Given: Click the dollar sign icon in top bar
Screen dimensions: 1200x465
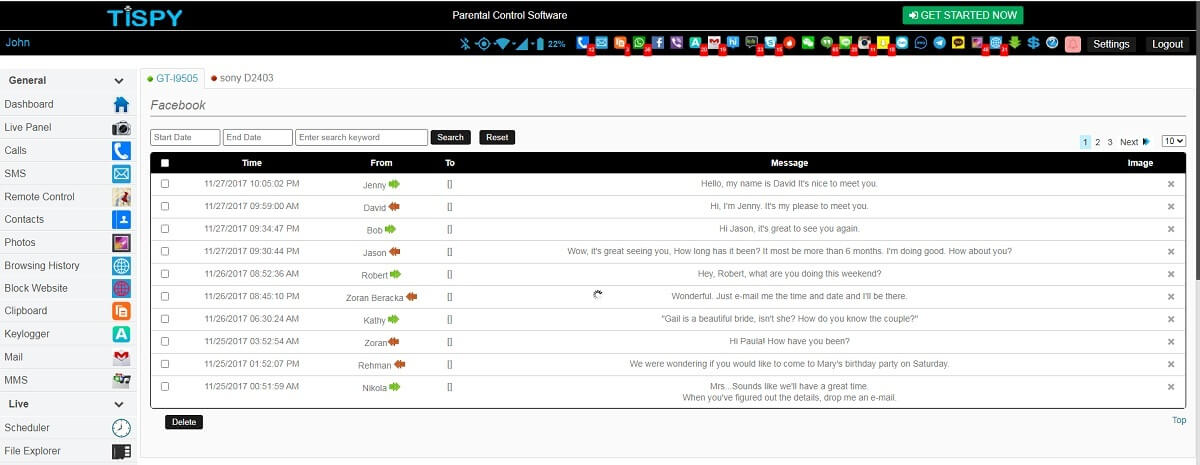Looking at the screenshot, I should pyautogui.click(x=1033, y=43).
